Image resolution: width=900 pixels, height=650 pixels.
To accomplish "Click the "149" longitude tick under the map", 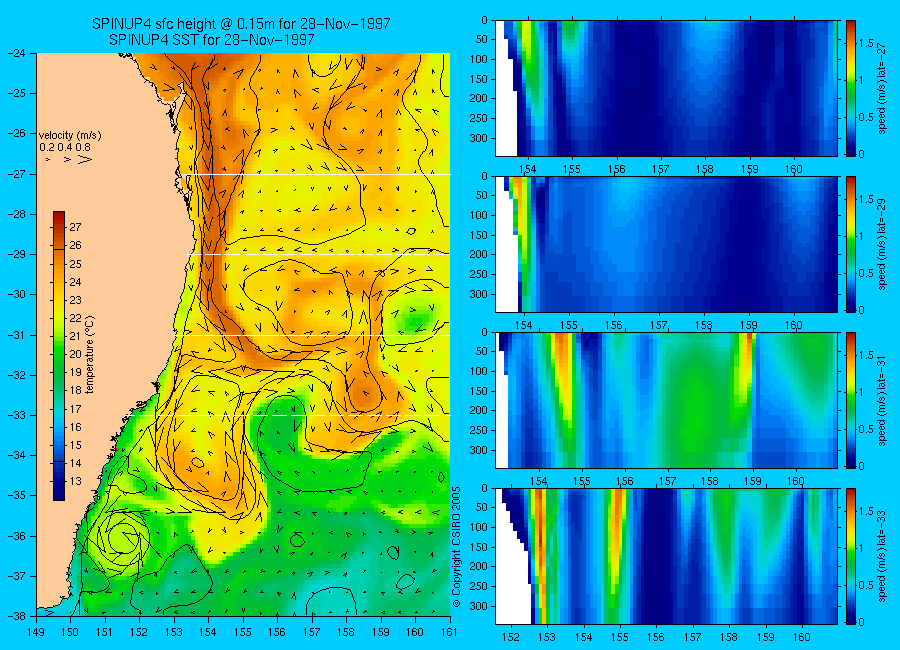I will tap(36, 632).
